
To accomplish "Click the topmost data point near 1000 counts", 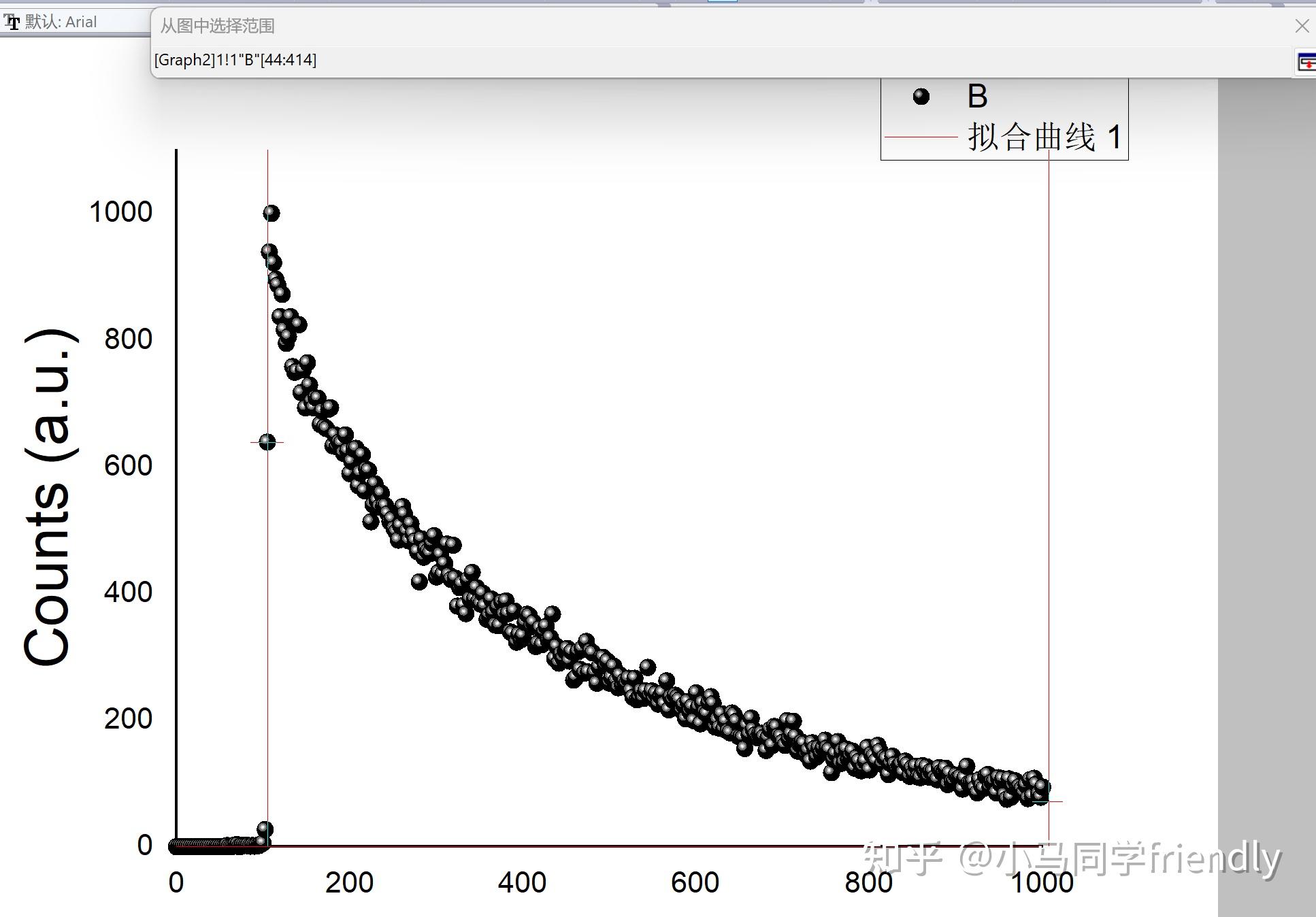I will click(271, 213).
